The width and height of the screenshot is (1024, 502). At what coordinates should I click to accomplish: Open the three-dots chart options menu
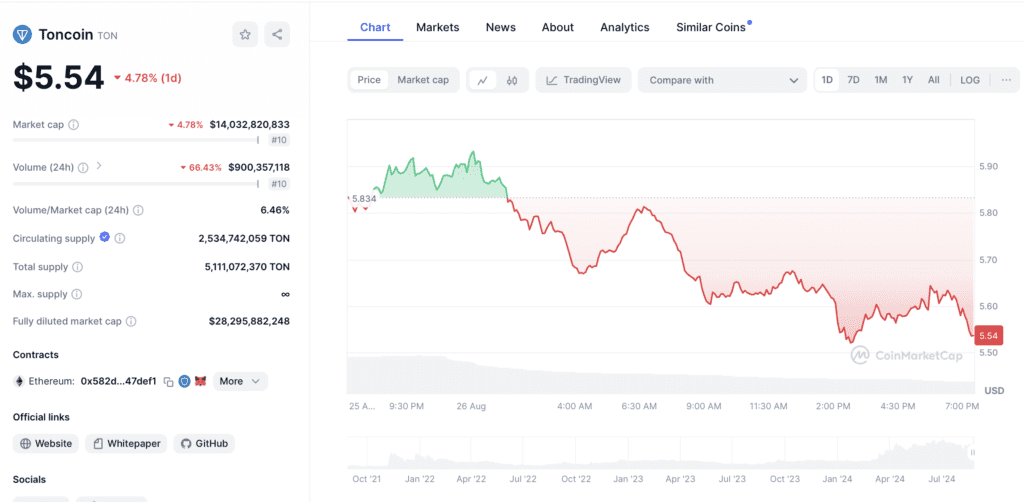[x=1006, y=80]
